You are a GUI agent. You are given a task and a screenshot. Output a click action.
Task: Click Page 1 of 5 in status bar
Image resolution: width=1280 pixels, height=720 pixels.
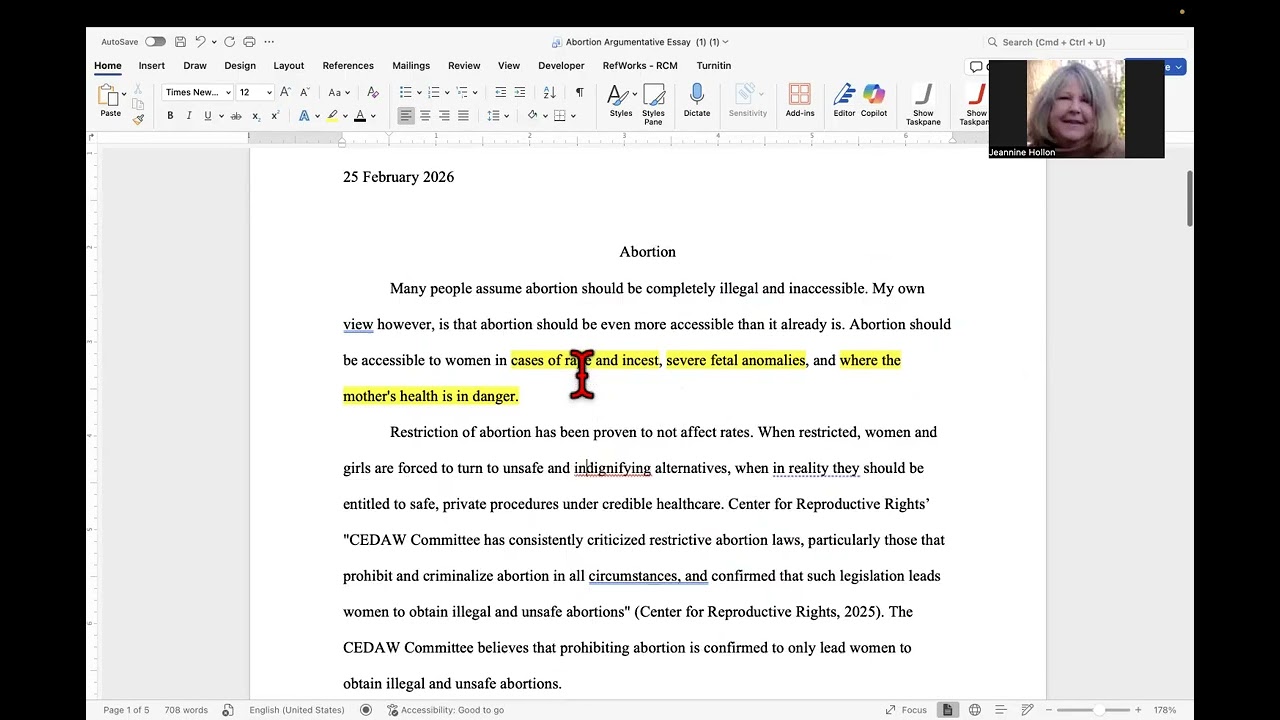[x=126, y=710]
